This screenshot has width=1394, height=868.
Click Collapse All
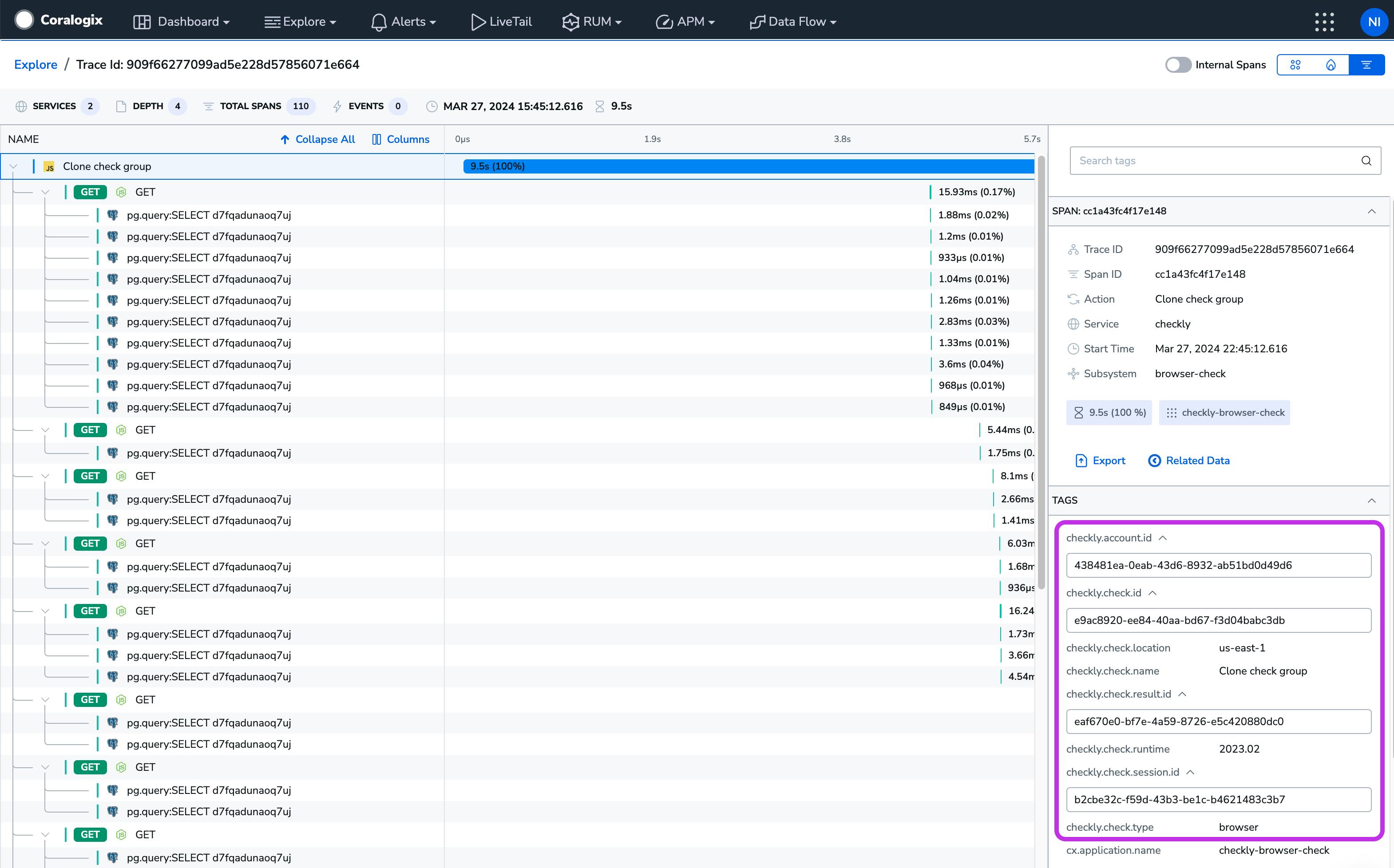tap(317, 139)
